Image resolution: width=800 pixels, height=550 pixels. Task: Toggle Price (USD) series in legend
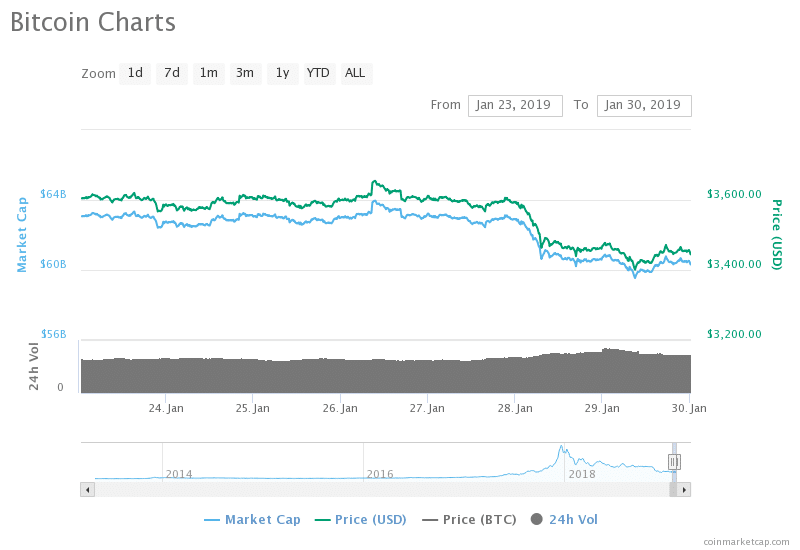coord(361,520)
